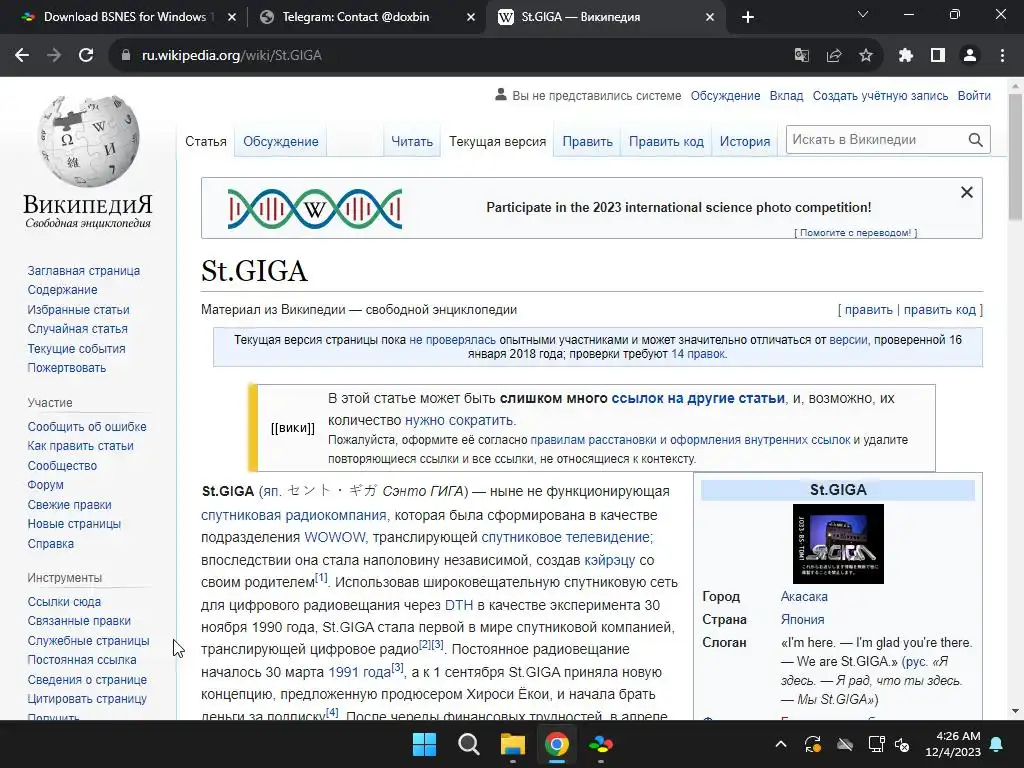Viewport: 1024px width, 768px height.
Task: Dismiss the science photo competition banner
Action: [967, 192]
